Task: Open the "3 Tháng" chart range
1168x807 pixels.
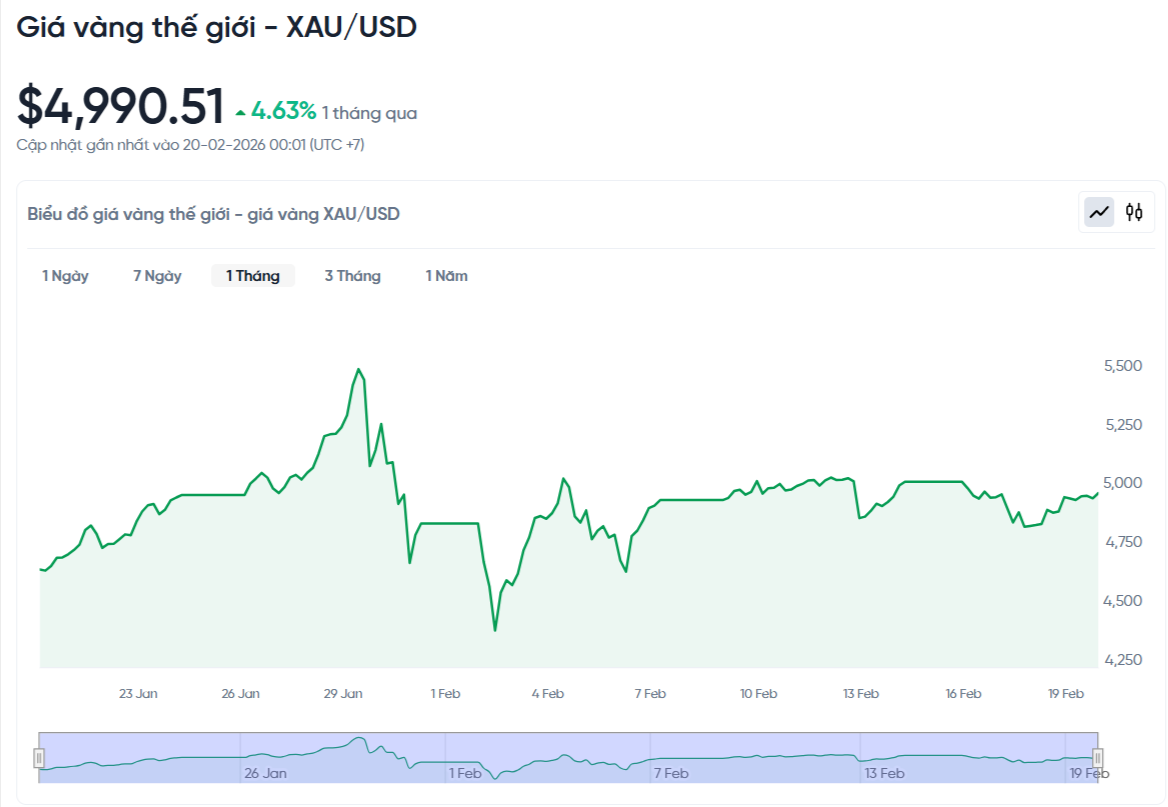Action: pos(352,276)
